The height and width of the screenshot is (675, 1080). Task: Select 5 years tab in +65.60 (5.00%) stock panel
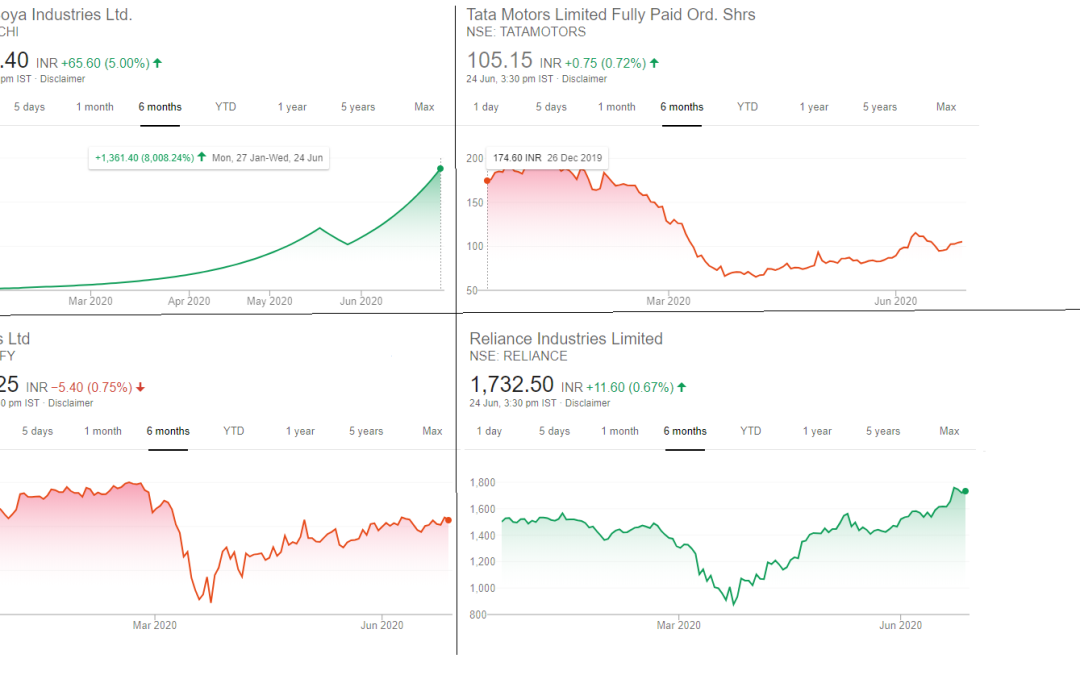tap(357, 107)
